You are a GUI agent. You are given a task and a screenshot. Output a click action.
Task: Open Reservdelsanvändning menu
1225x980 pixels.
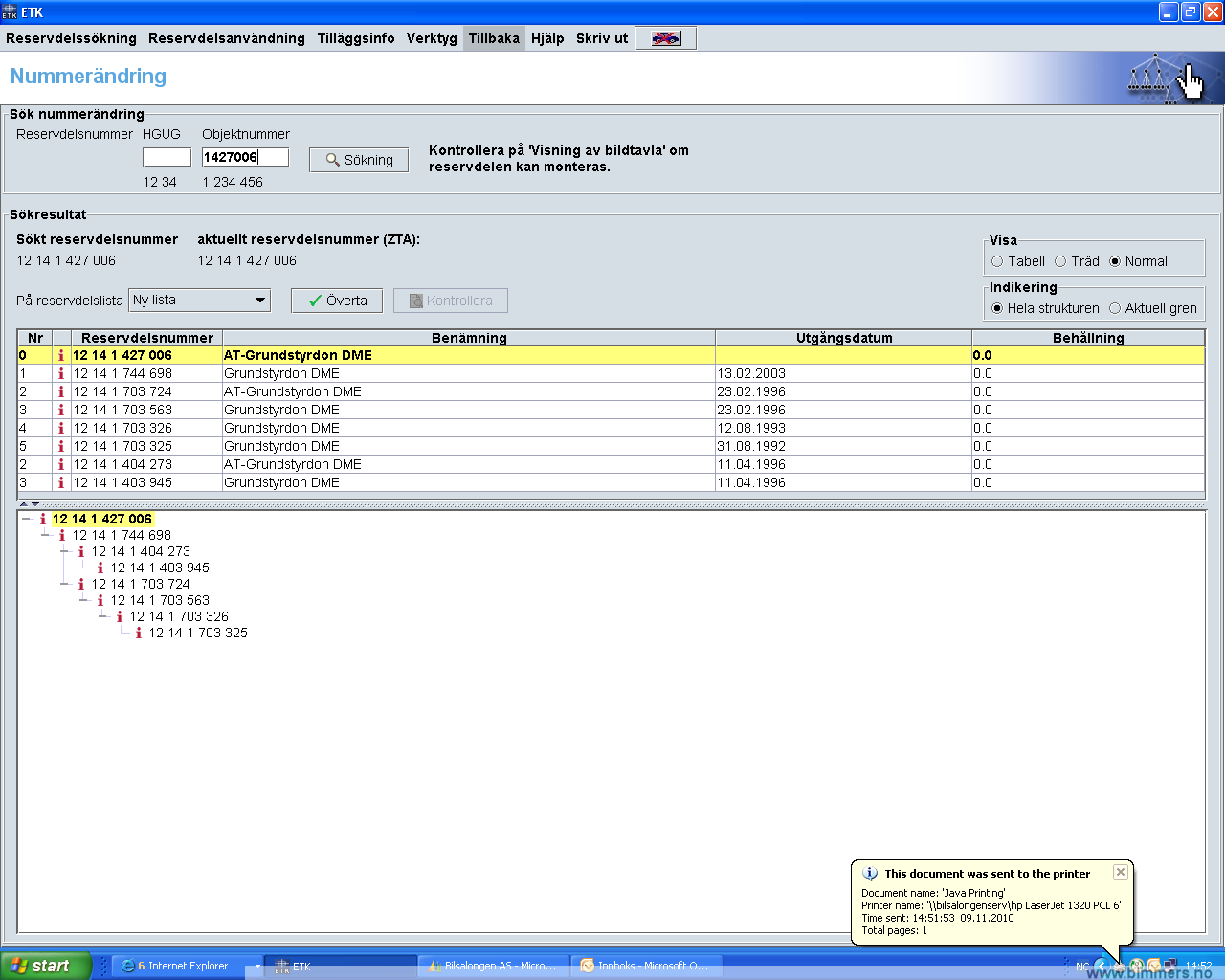[x=227, y=38]
